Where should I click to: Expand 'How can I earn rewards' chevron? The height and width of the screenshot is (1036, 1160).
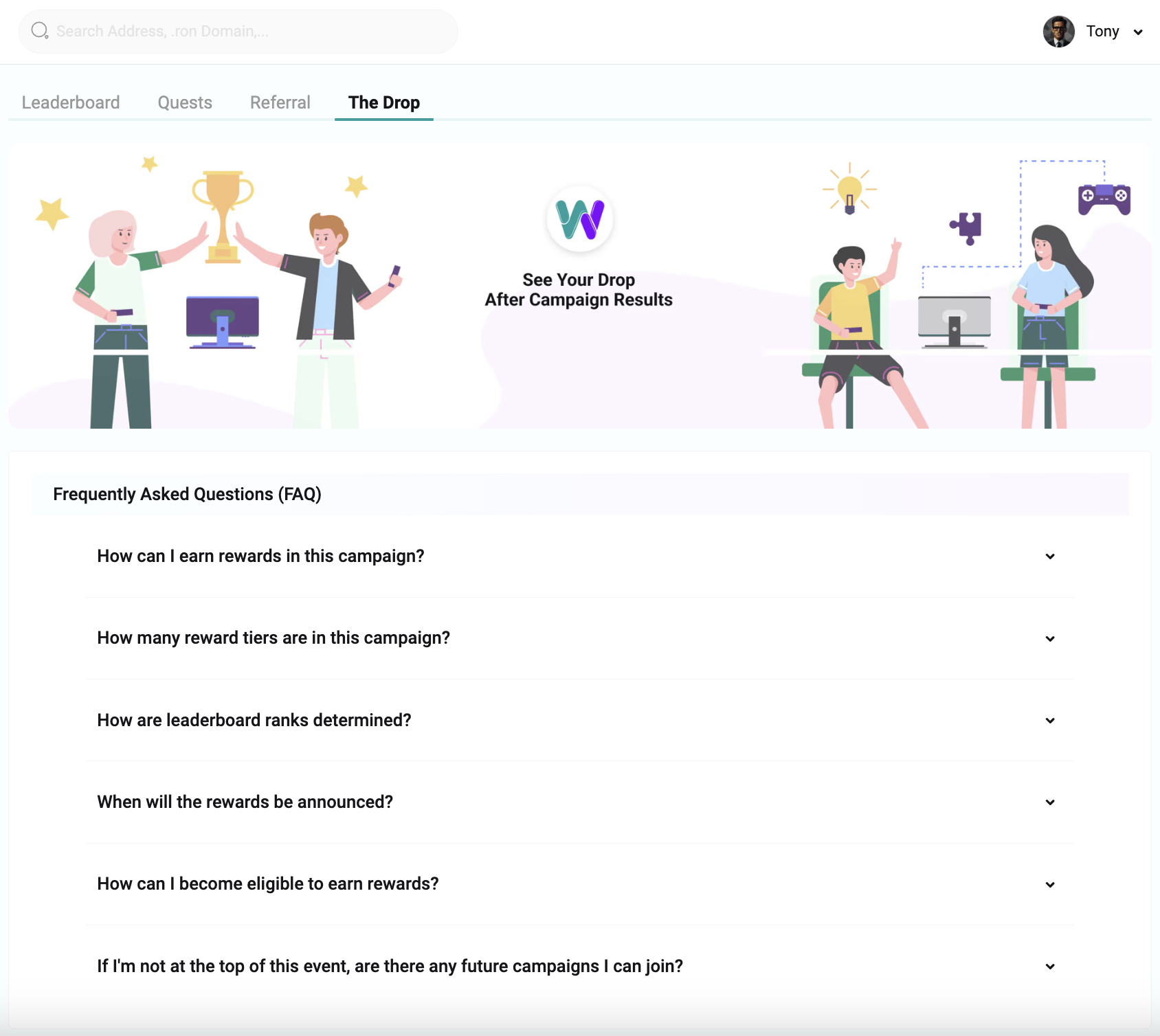click(1050, 556)
